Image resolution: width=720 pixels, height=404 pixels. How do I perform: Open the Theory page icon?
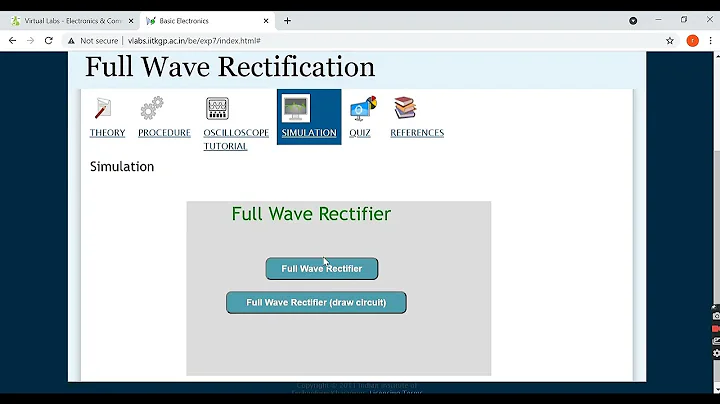103,108
